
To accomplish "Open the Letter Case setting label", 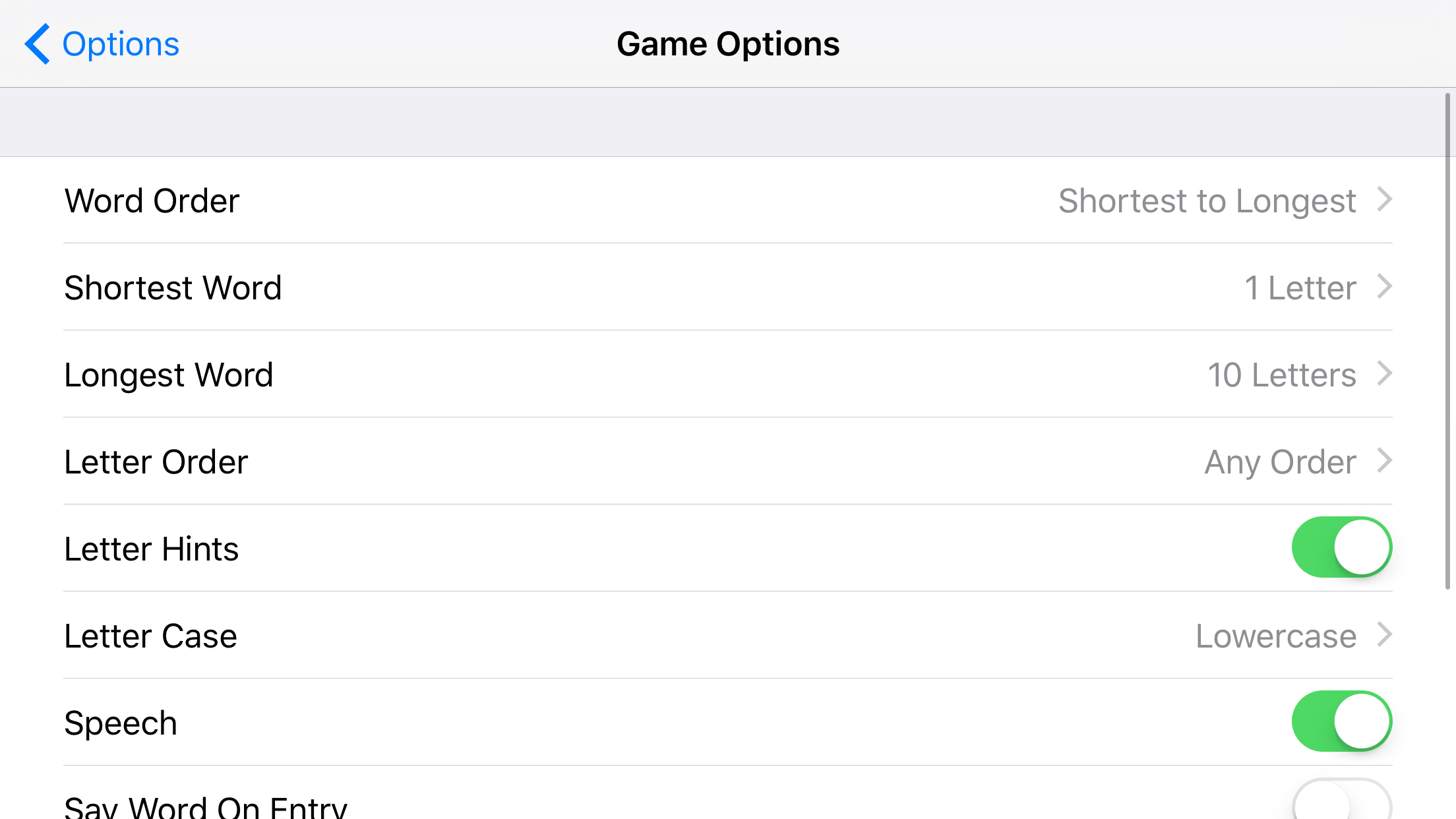I will point(150,636).
